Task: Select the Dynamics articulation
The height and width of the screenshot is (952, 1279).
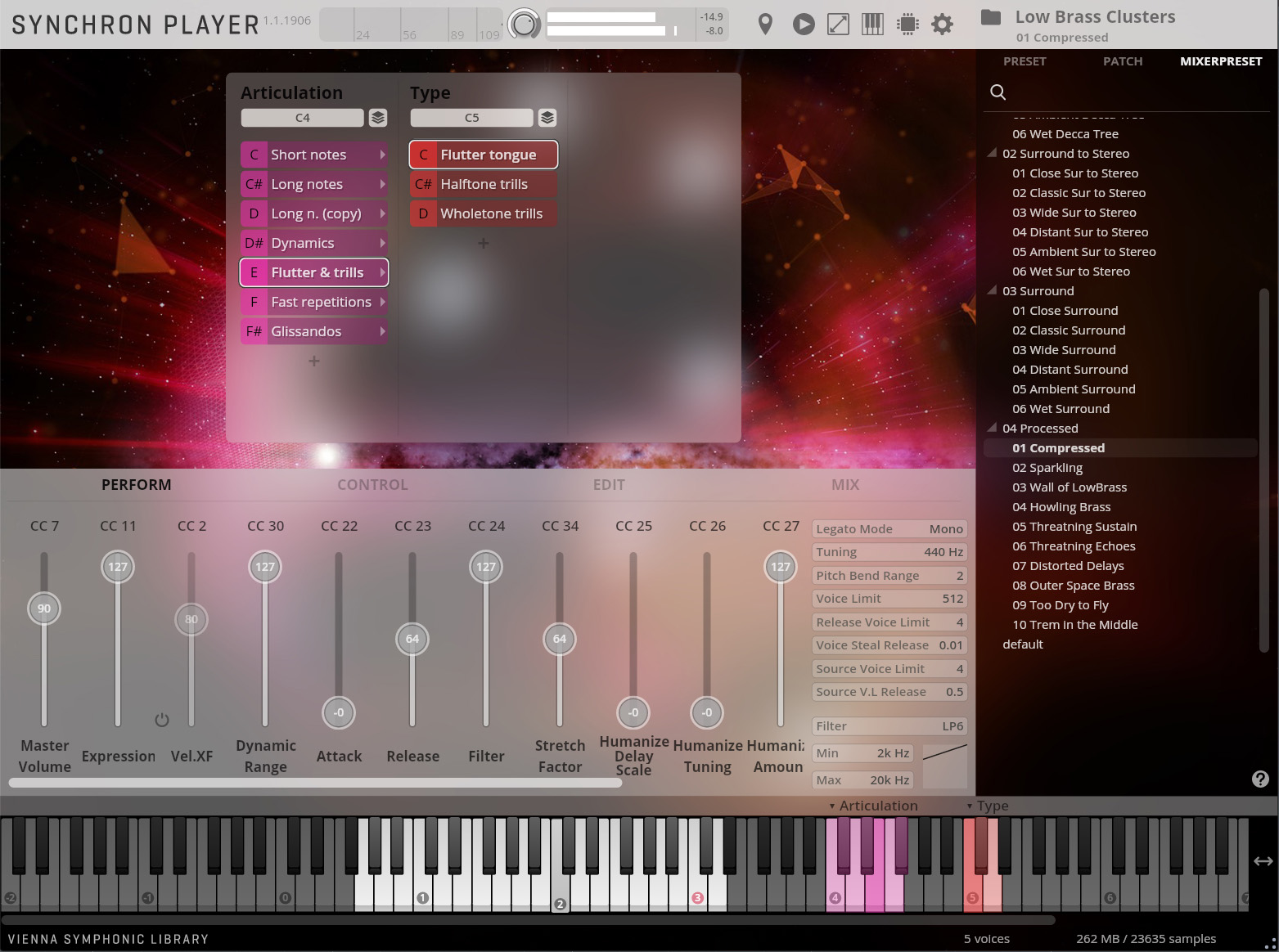Action: [x=314, y=243]
